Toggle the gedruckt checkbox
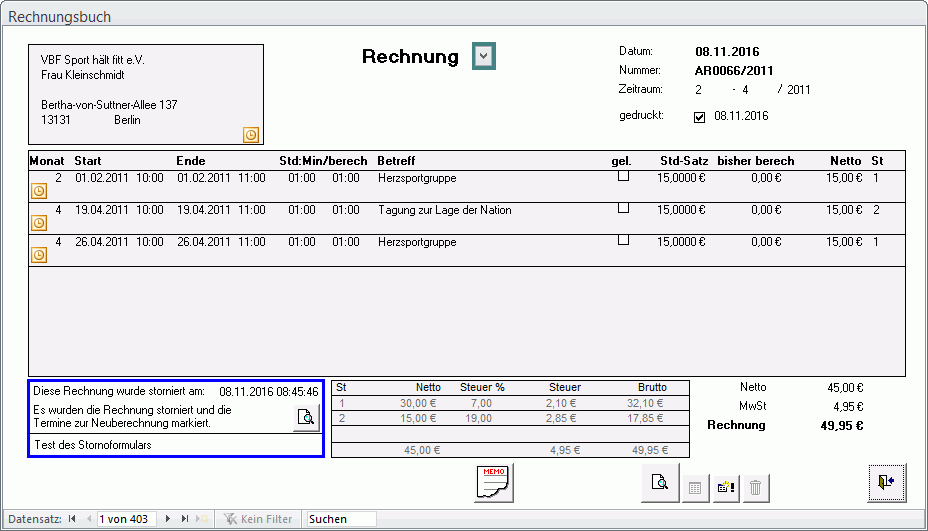This screenshot has height=531, width=928. 699,117
